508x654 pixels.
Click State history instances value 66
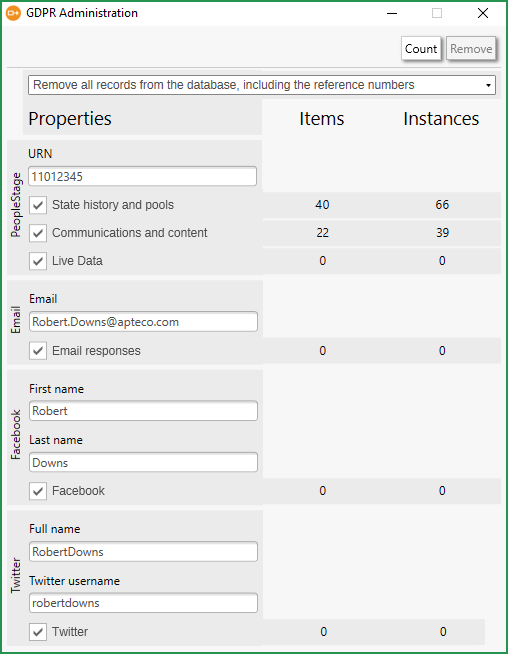[442, 205]
